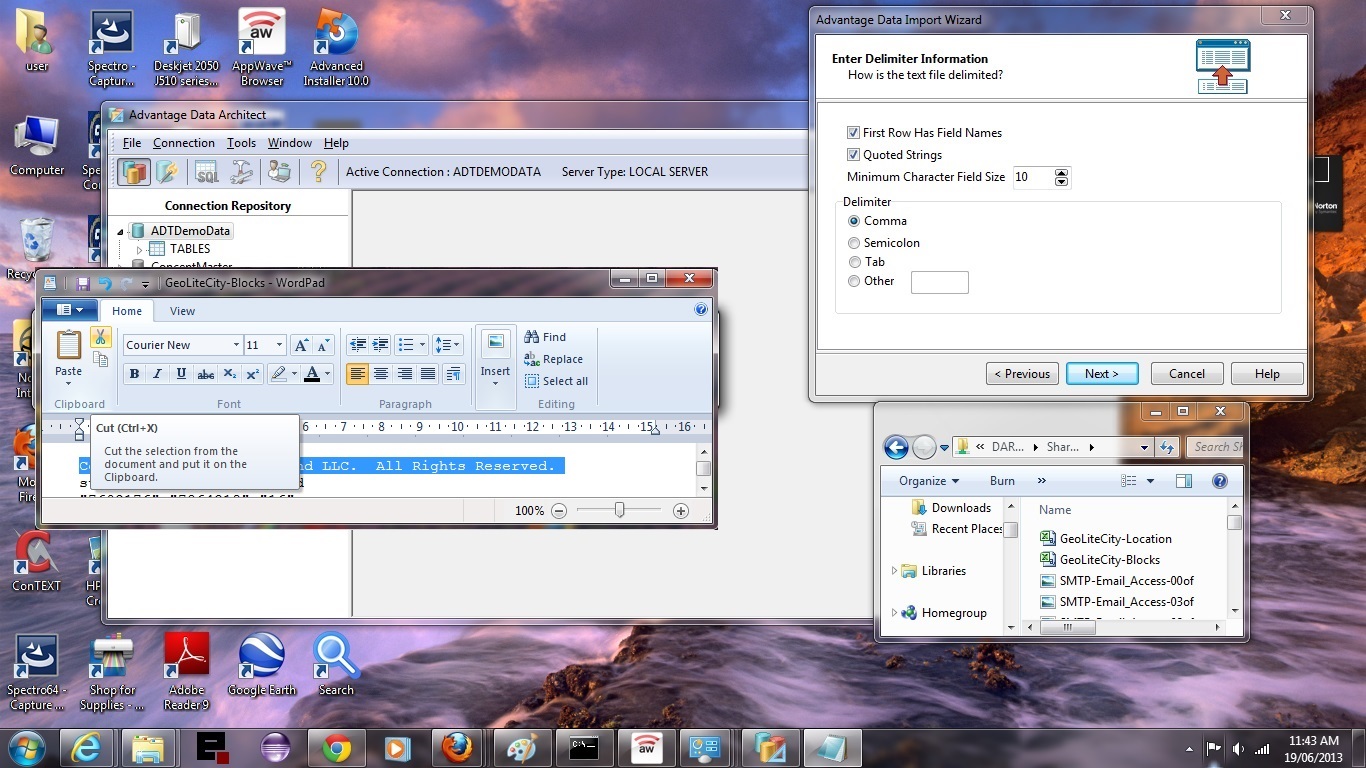Expand the TABLES tree node

coord(140,249)
